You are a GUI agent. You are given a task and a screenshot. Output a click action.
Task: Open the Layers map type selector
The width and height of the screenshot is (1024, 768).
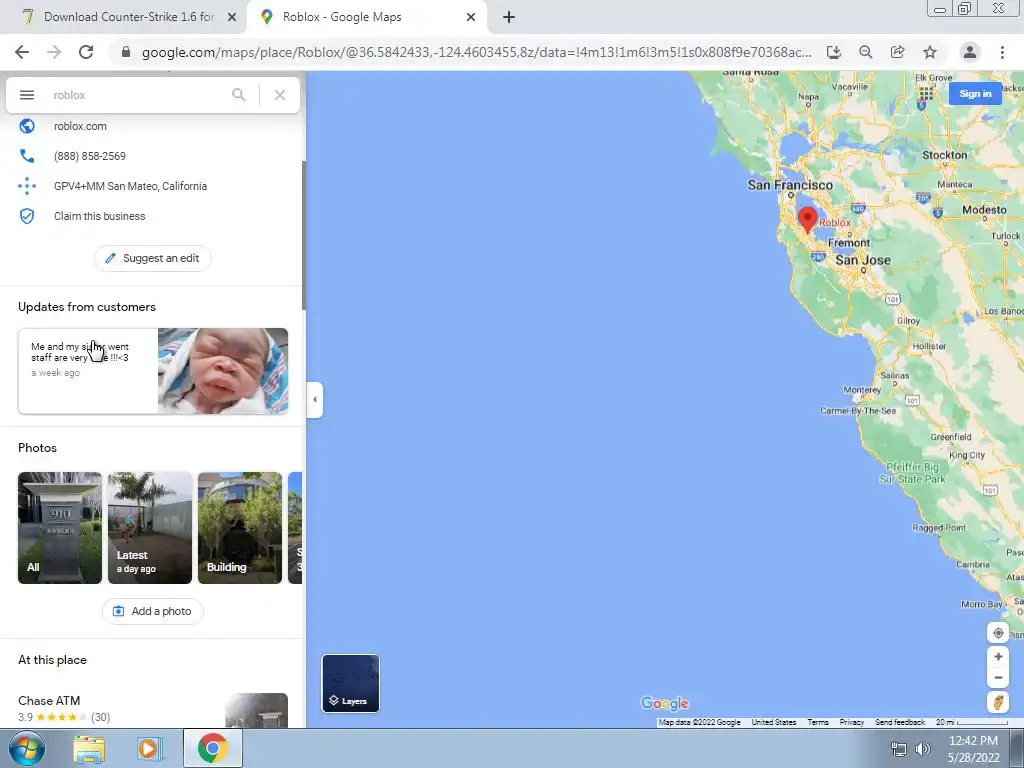point(351,683)
